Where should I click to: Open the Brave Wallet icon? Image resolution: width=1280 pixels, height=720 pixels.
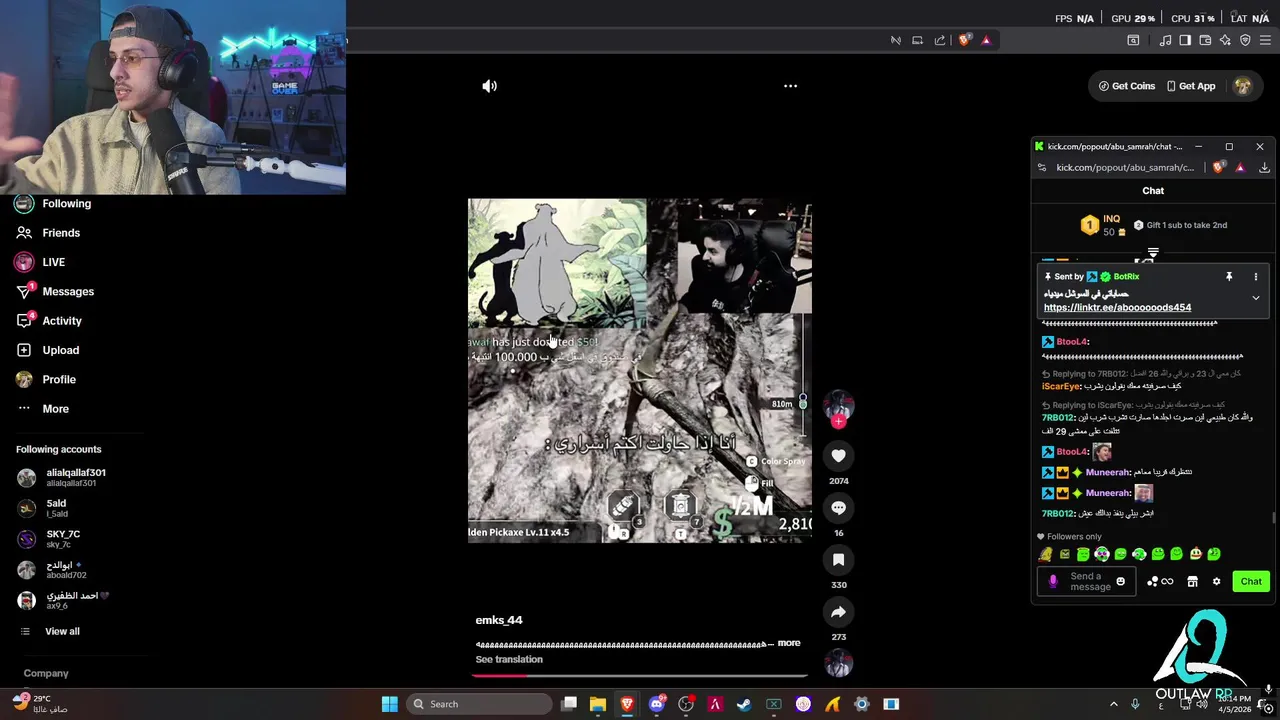[x=1205, y=40]
